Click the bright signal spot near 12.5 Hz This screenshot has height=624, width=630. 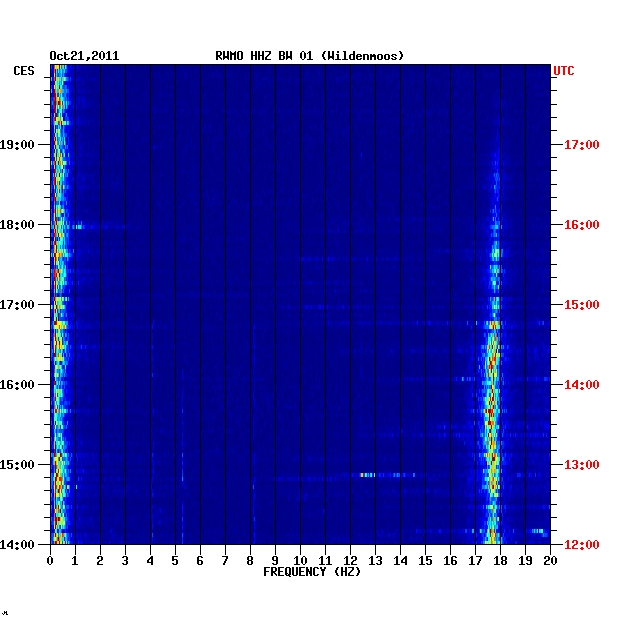(x=368, y=475)
